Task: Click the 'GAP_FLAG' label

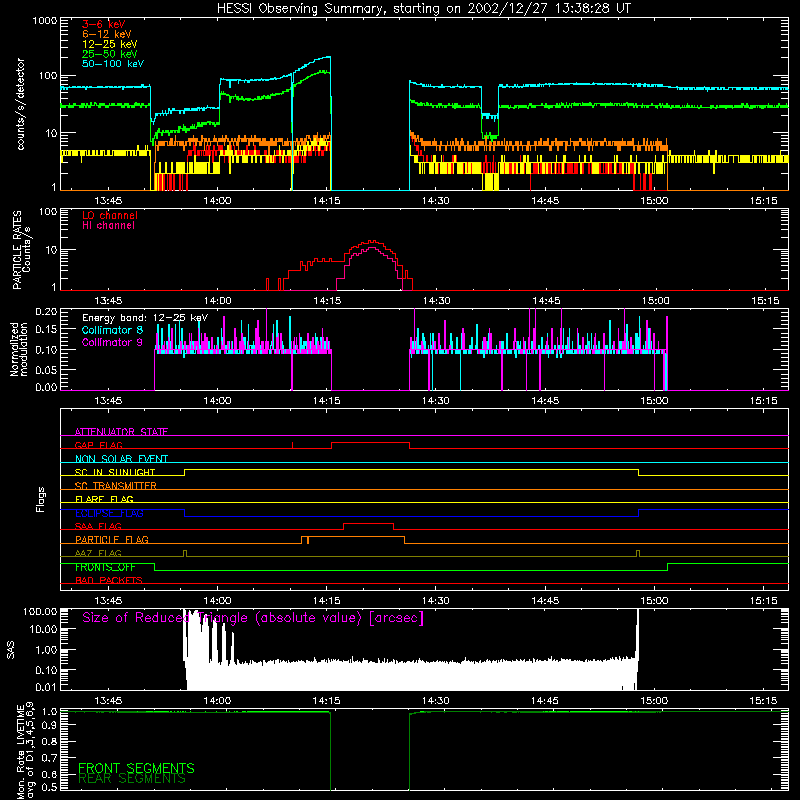Action: click(98, 445)
